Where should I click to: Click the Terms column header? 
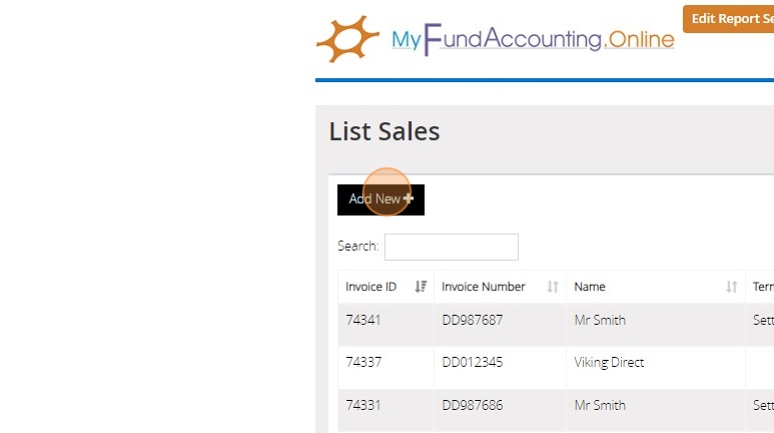point(762,287)
